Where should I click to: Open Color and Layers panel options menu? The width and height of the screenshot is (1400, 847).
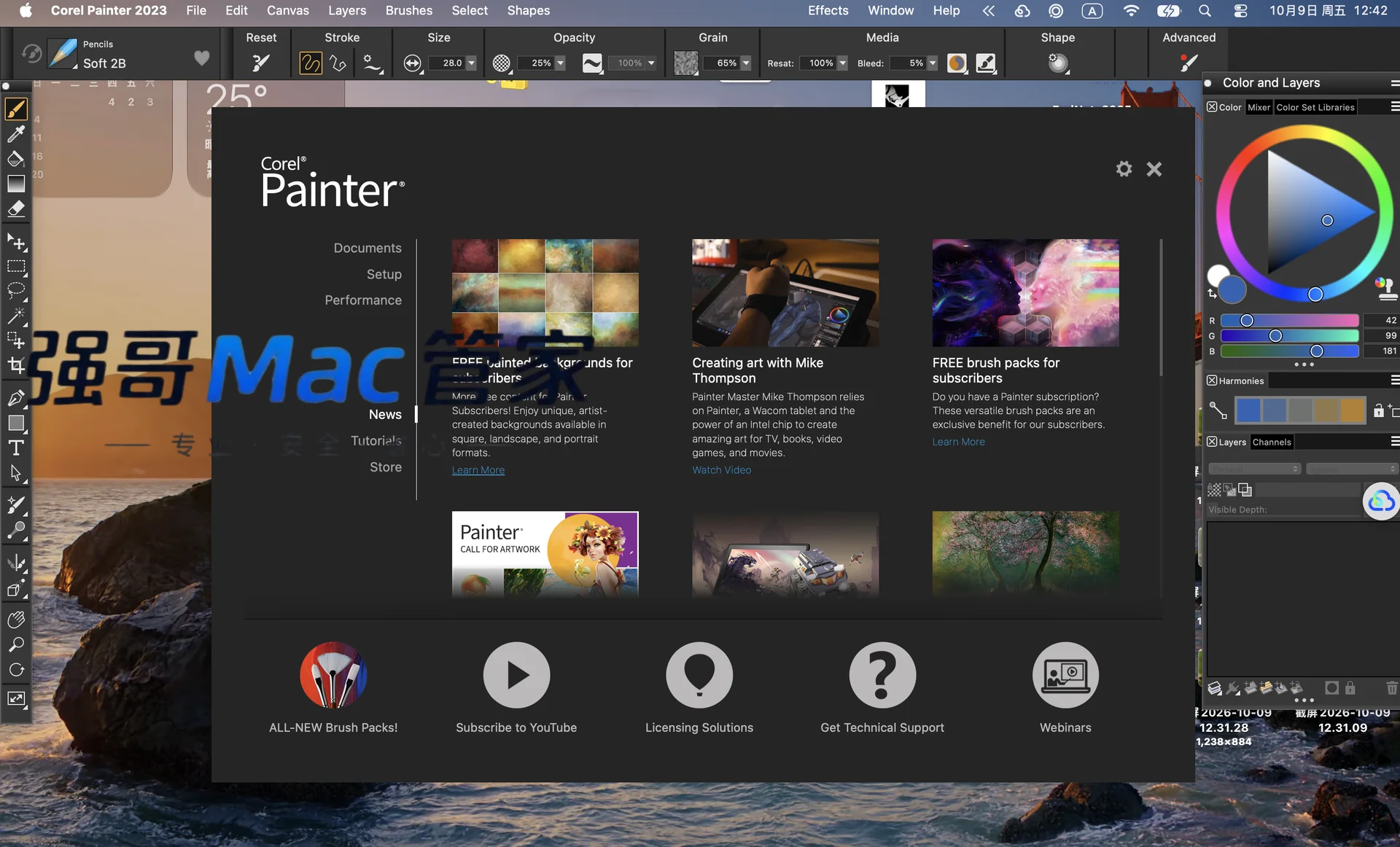point(1394,83)
